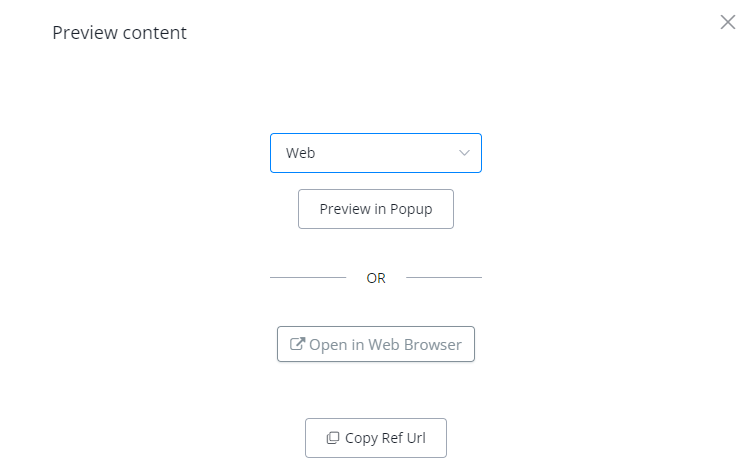Click the 'OR' separator text
The height and width of the screenshot is (469, 749).
(x=376, y=278)
